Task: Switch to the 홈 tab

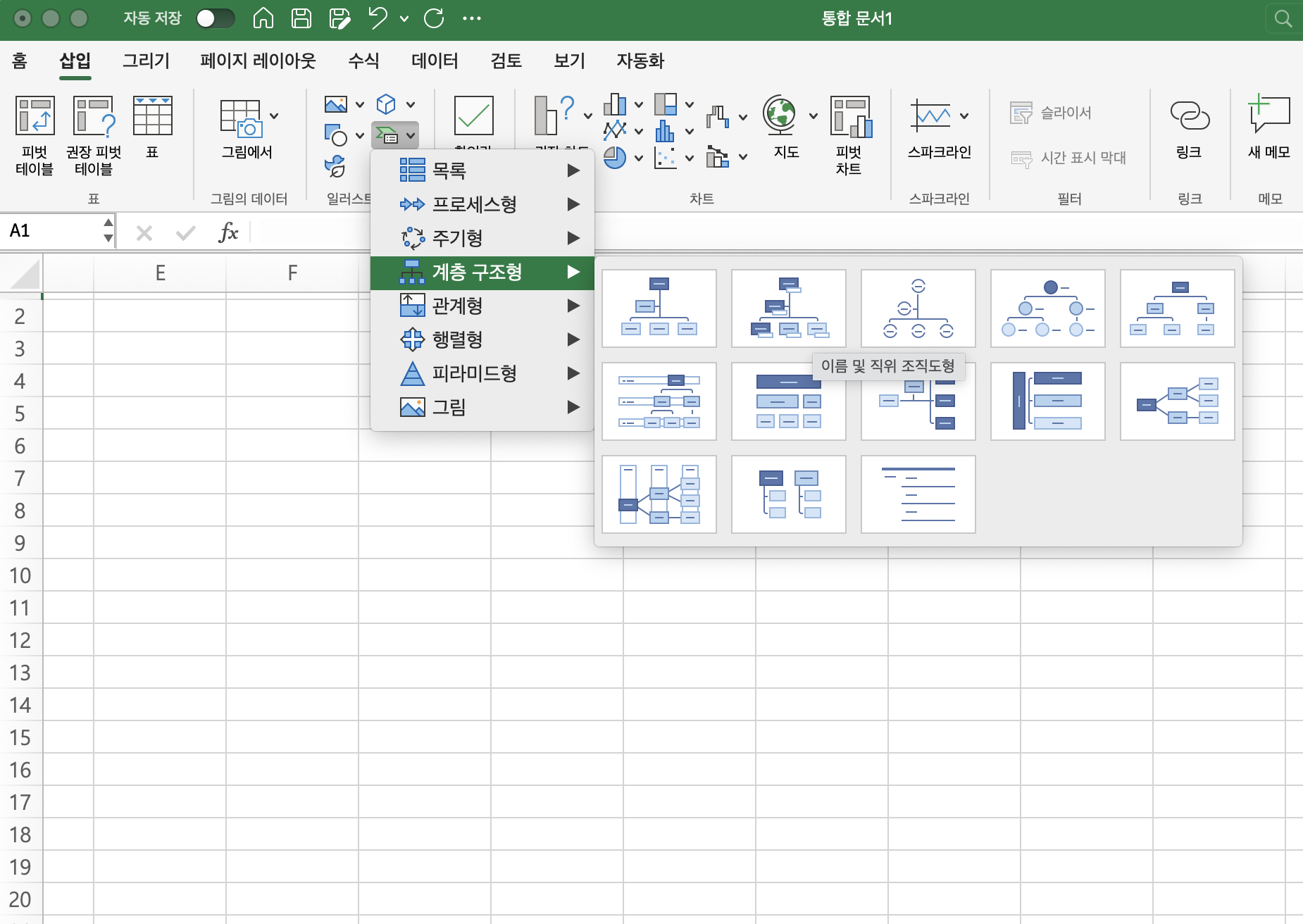Action: point(20,61)
